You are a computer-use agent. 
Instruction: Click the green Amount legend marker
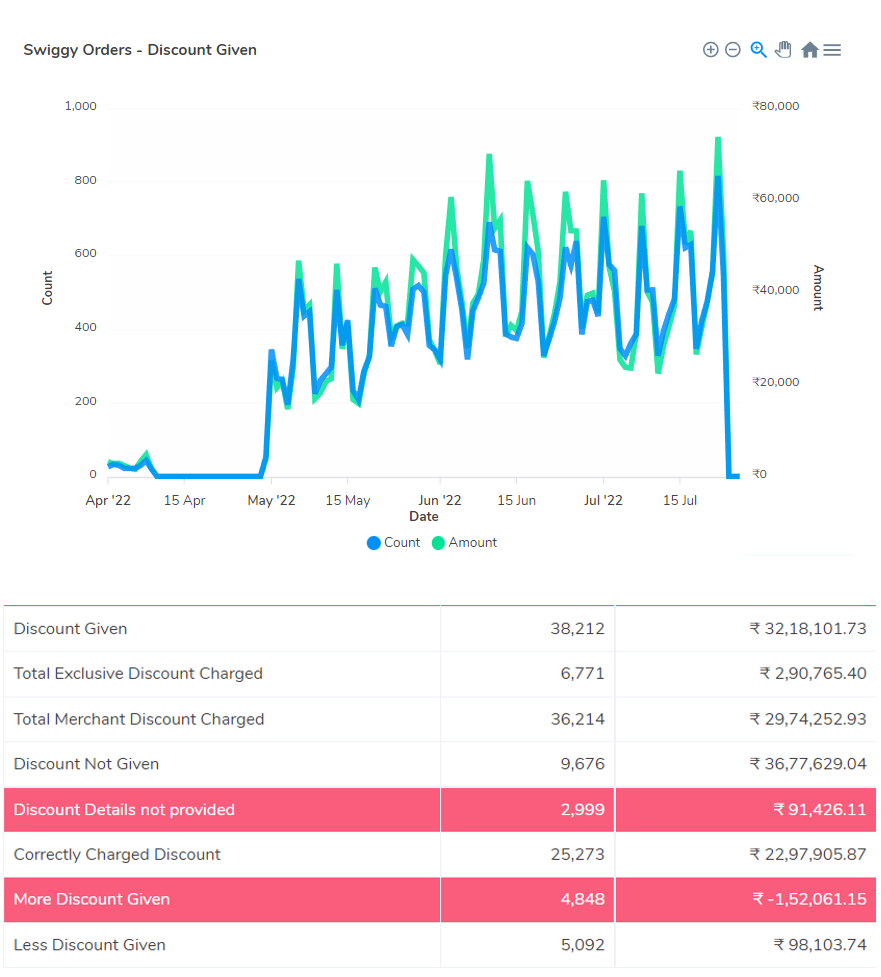click(438, 543)
